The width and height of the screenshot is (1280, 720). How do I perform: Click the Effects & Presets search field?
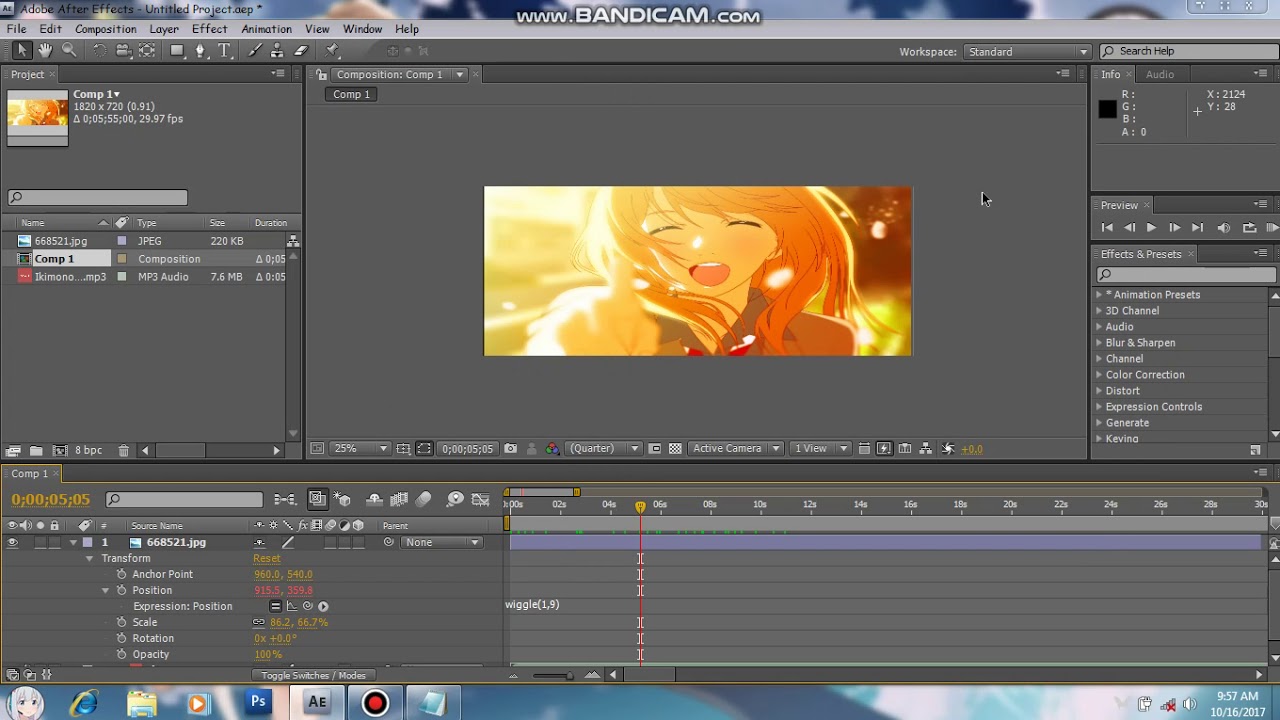click(1187, 275)
